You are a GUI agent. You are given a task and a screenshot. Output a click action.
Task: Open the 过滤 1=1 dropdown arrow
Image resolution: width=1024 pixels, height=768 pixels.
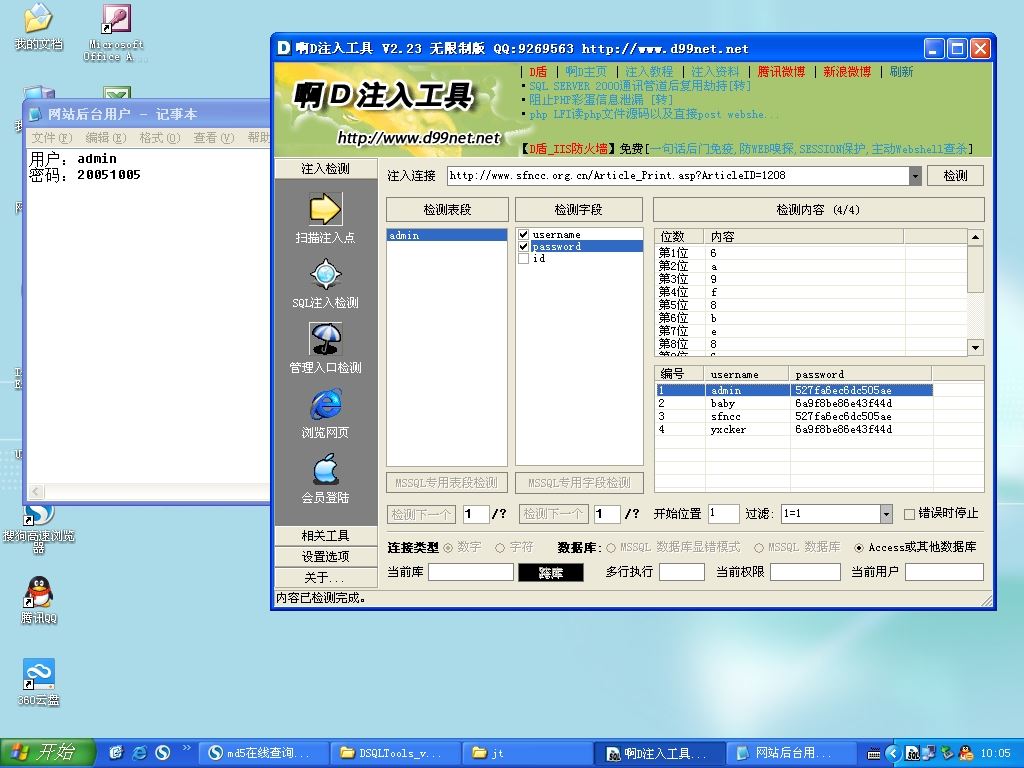coord(886,514)
